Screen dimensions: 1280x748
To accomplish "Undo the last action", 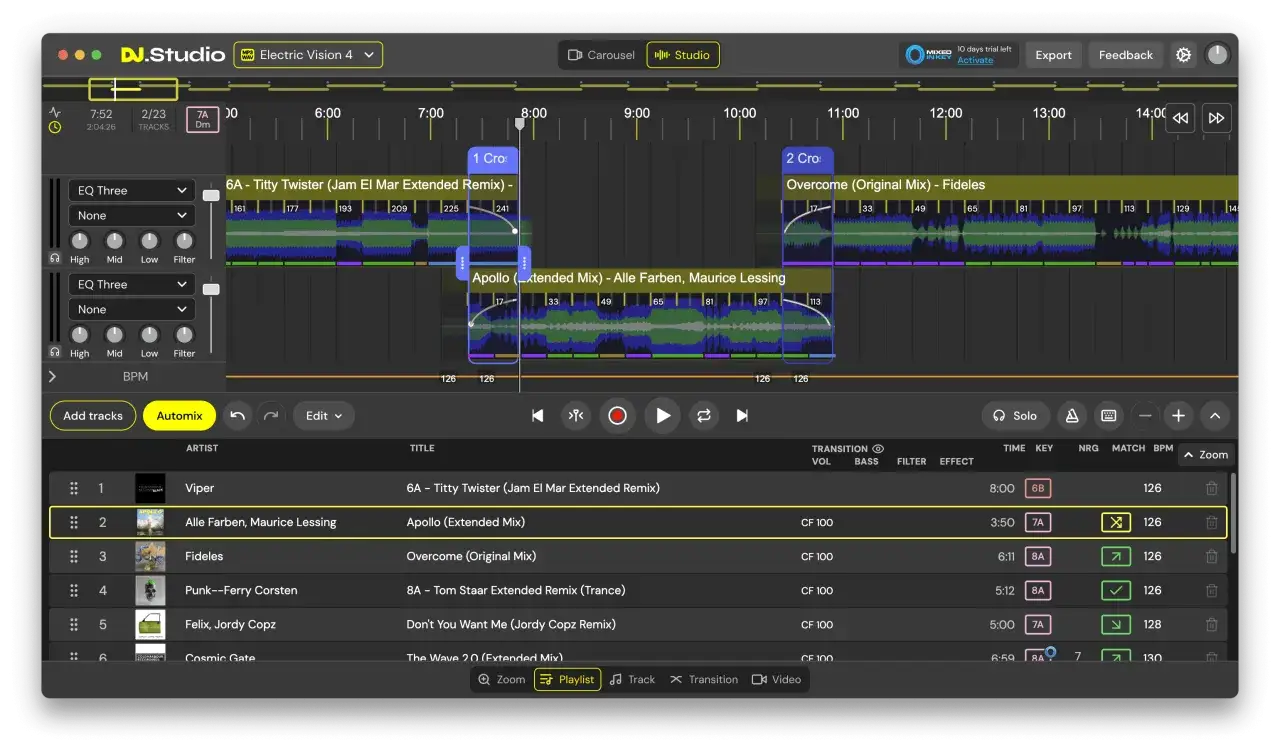I will (x=237, y=416).
